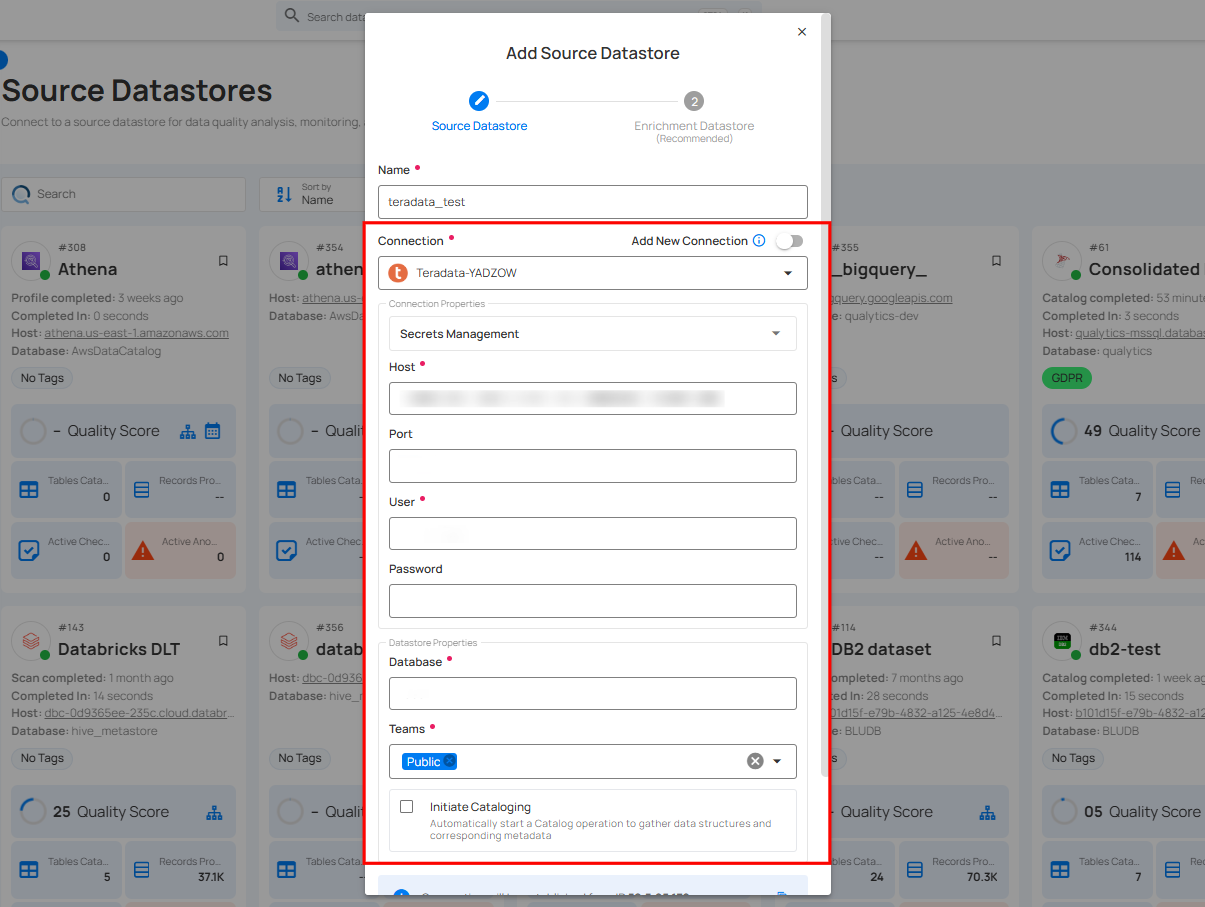Clear all selected teams with X icon
Image resolution: width=1205 pixels, height=907 pixels.
coord(755,761)
